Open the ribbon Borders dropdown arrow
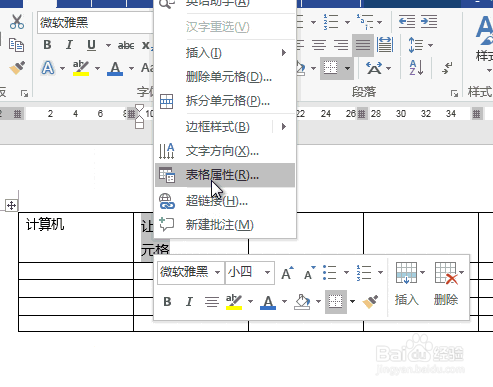The width and height of the screenshot is (493, 387). pos(347,68)
